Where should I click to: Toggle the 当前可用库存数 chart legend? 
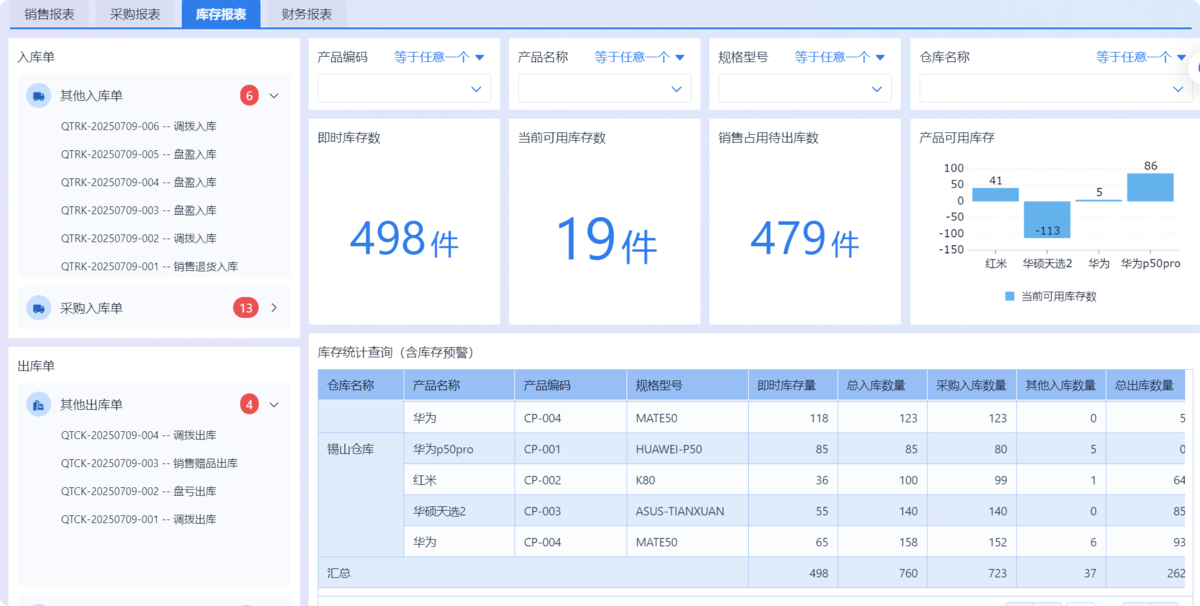point(1051,296)
